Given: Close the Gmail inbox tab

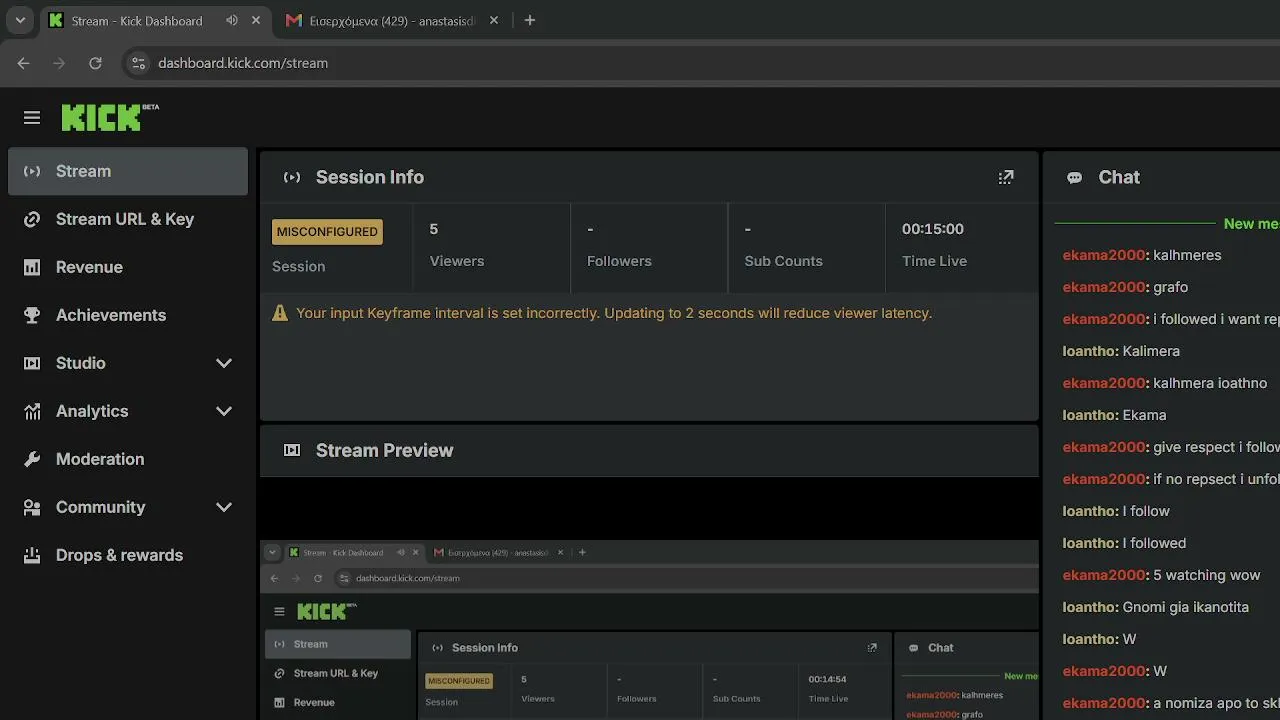Looking at the screenshot, I should 496,20.
